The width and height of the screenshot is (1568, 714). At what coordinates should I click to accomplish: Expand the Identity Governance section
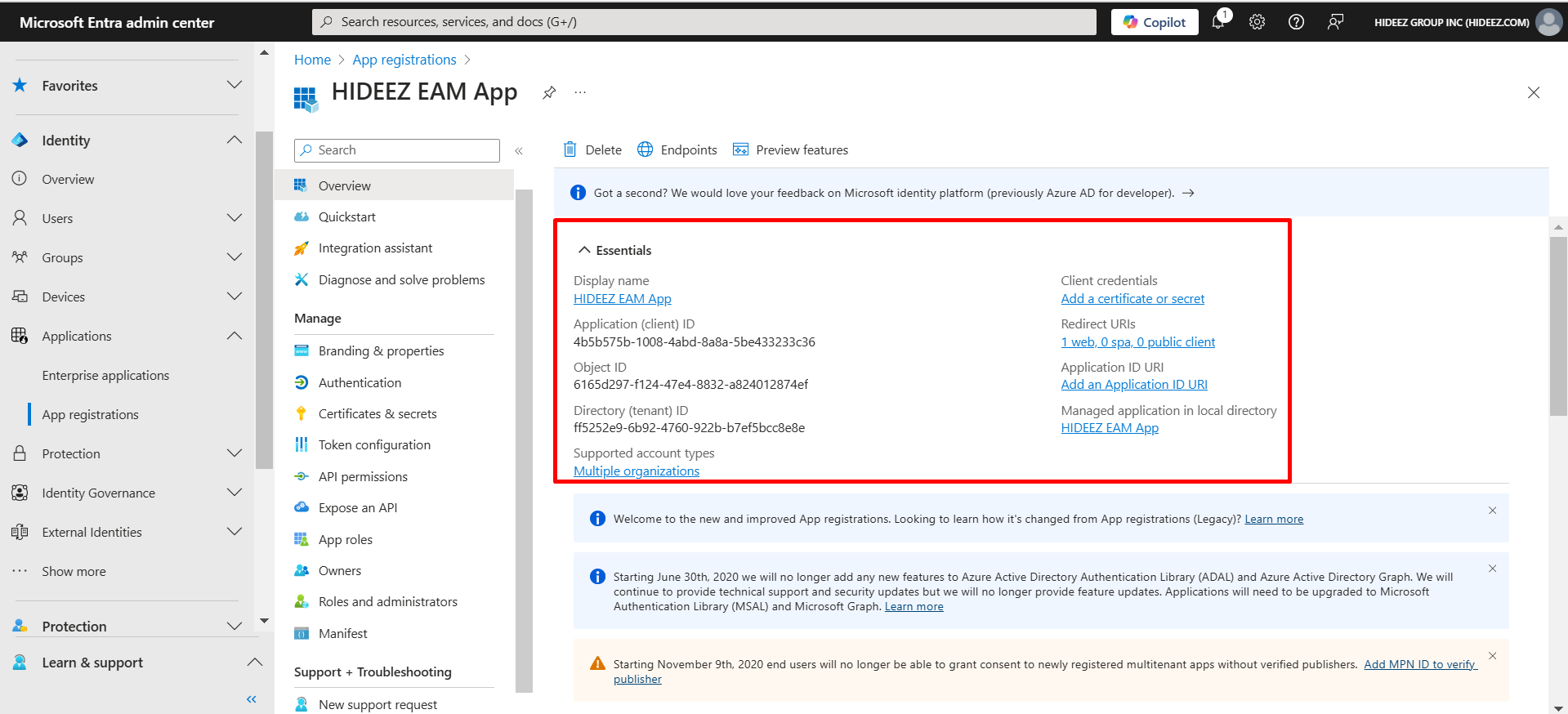coord(234,493)
